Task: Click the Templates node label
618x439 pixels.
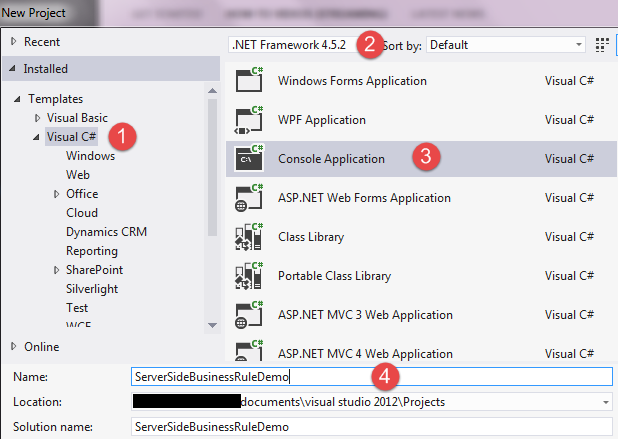Action: click(56, 99)
